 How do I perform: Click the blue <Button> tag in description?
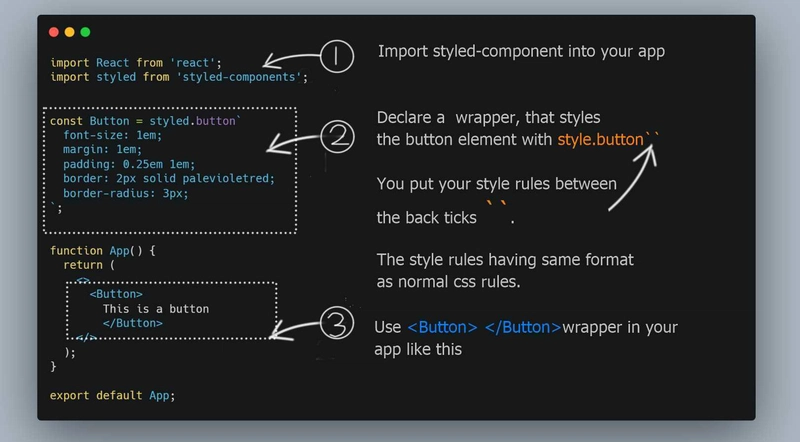(x=442, y=327)
